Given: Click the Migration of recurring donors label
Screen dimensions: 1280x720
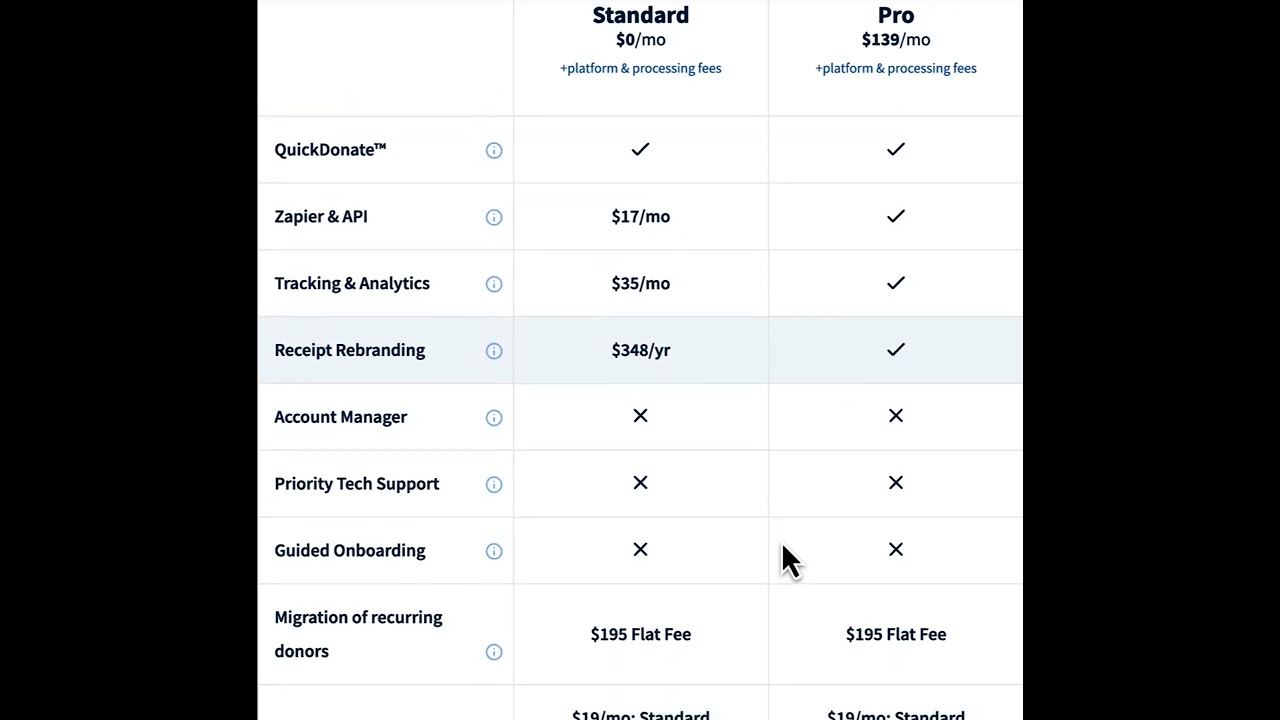Looking at the screenshot, I should pos(358,634).
